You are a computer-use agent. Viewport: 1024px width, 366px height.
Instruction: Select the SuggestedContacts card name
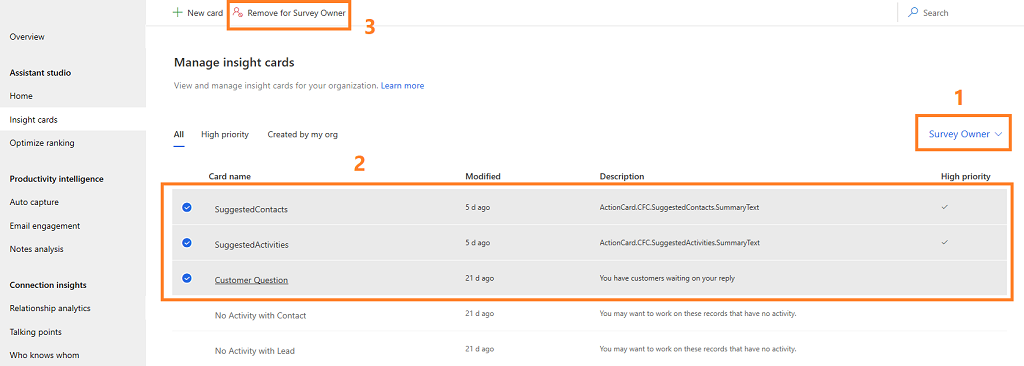[x=251, y=210]
